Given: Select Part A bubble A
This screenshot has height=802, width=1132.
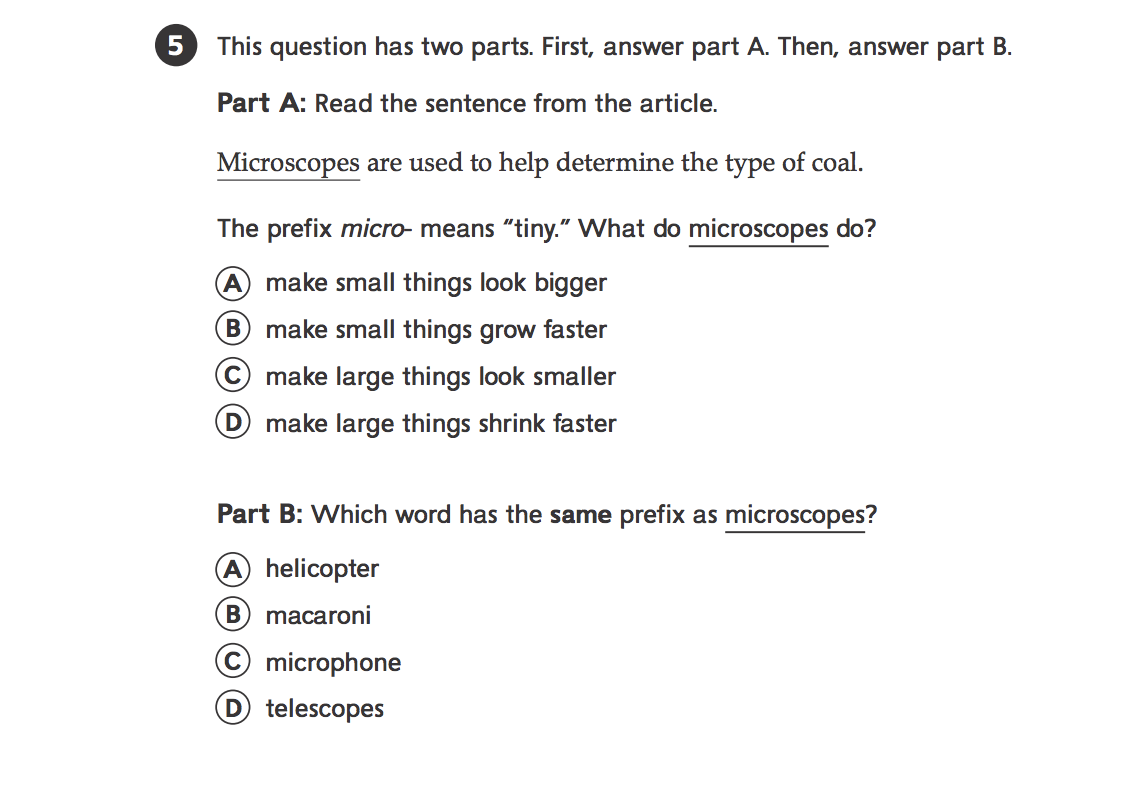Looking at the screenshot, I should pyautogui.click(x=232, y=283).
